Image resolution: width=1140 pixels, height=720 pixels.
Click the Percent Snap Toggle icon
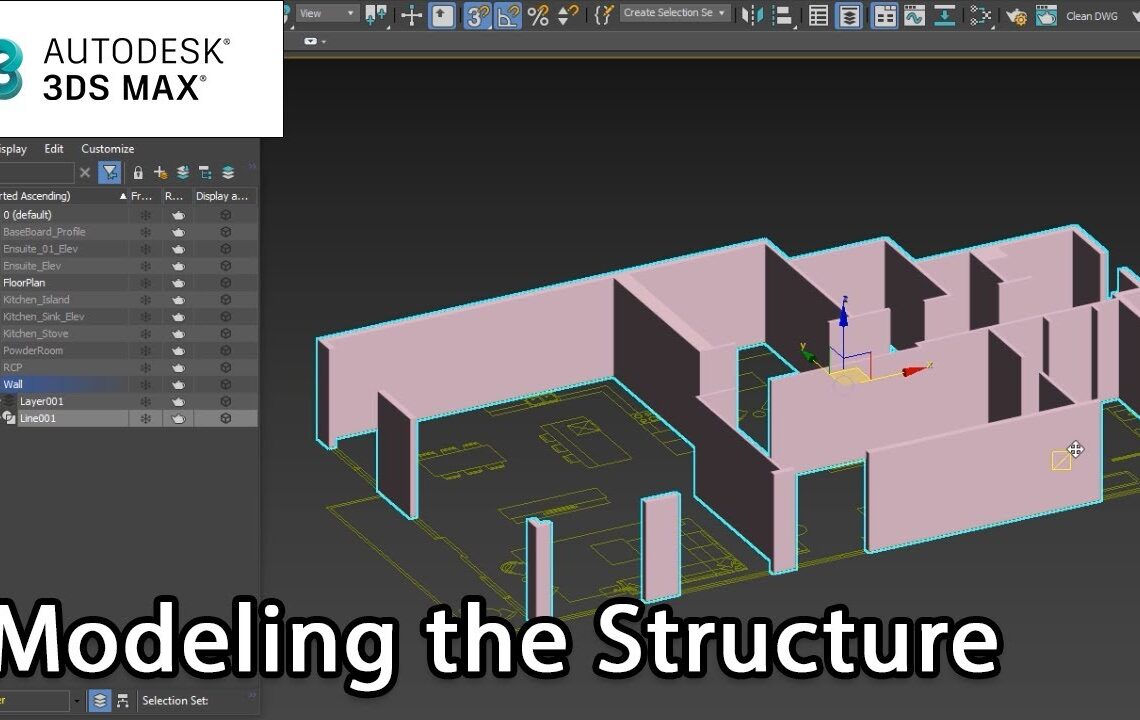point(537,15)
